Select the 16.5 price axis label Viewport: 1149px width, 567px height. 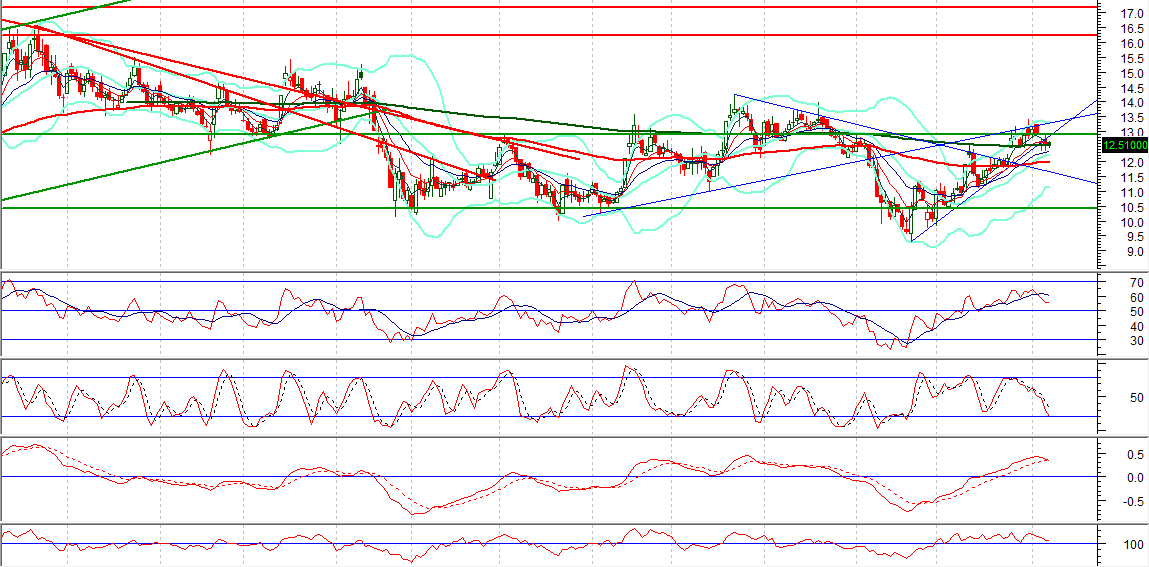(x=1133, y=29)
